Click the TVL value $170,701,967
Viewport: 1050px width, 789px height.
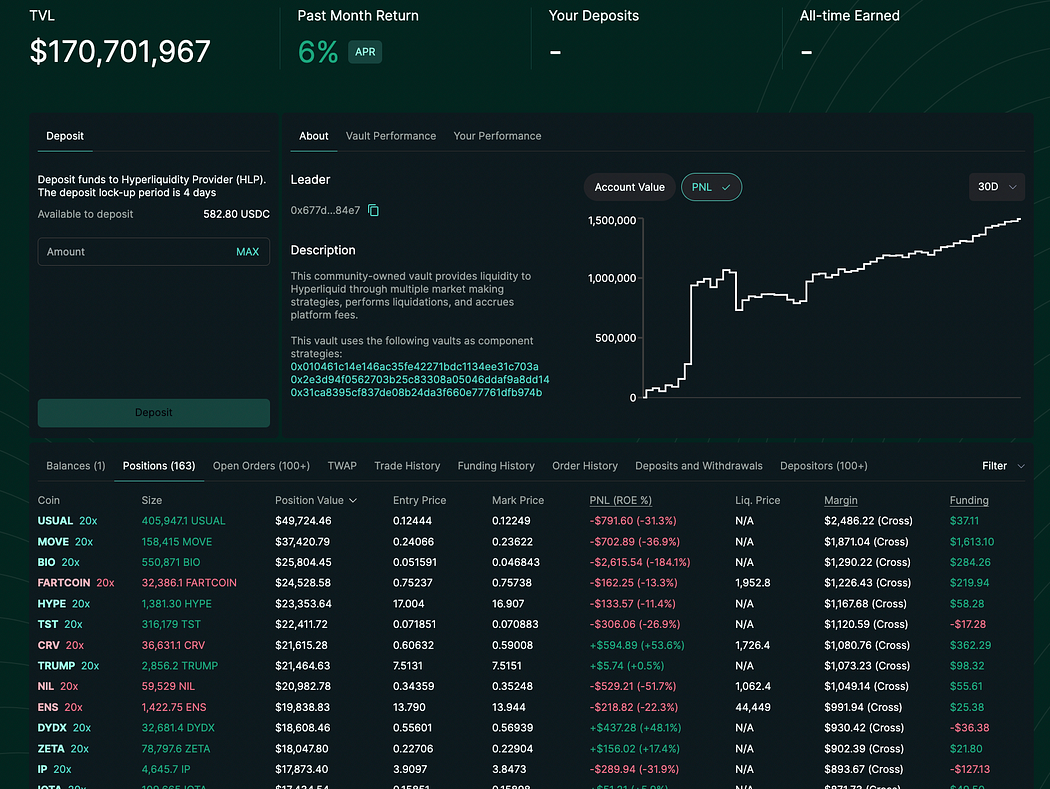120,52
